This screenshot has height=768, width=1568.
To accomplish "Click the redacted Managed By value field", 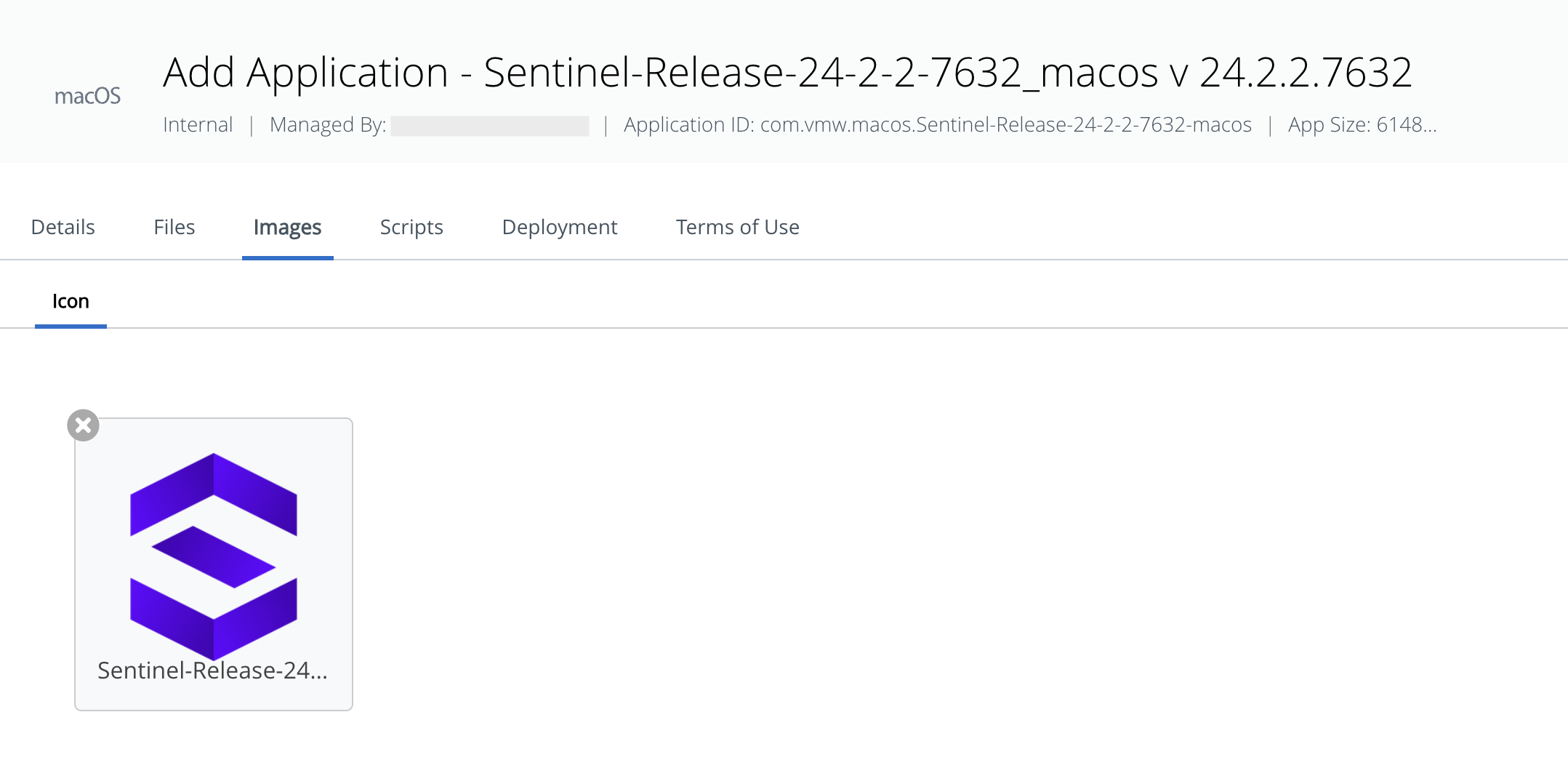I will (490, 126).
